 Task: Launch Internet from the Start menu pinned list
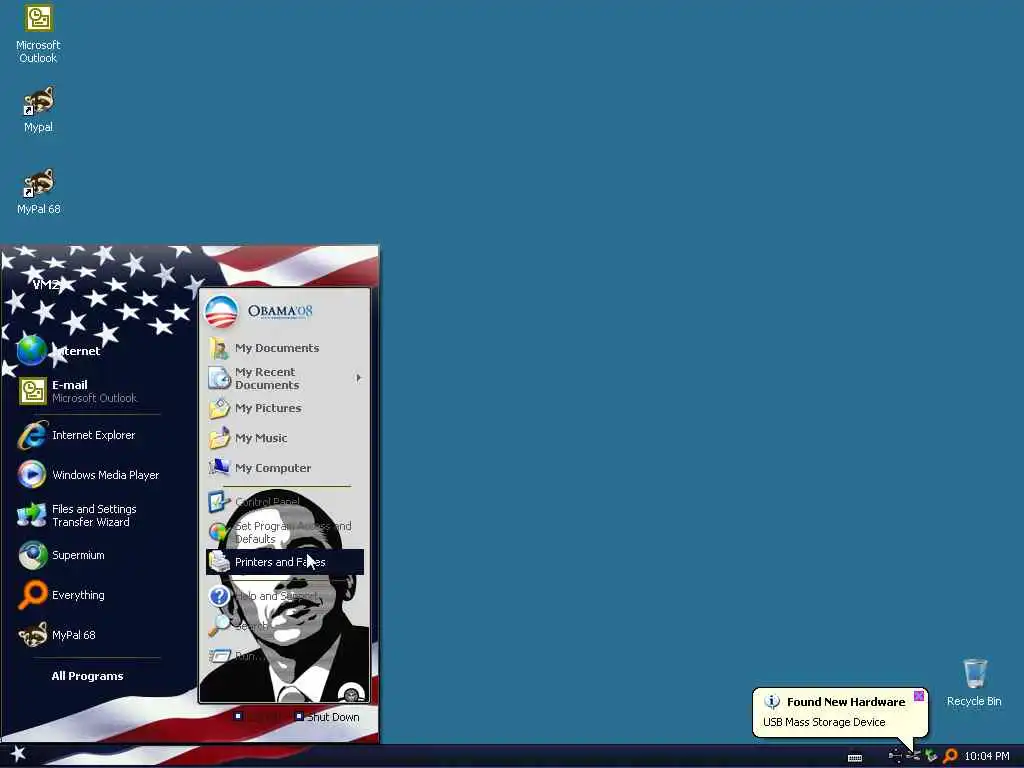(x=88, y=351)
